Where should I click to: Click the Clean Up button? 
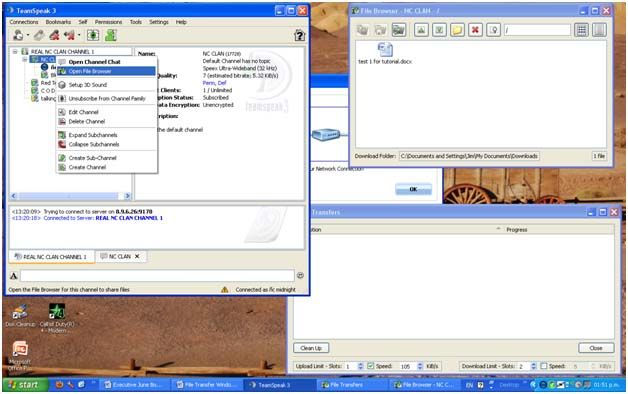point(311,348)
